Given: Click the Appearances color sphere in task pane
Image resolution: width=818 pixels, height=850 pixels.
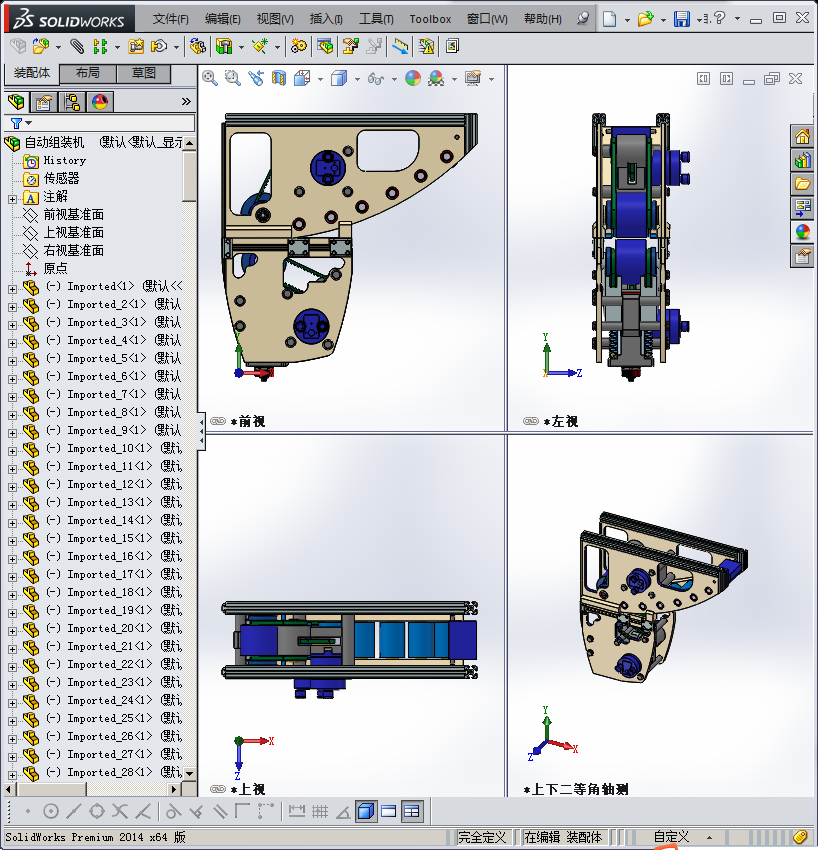Looking at the screenshot, I should (x=803, y=232).
